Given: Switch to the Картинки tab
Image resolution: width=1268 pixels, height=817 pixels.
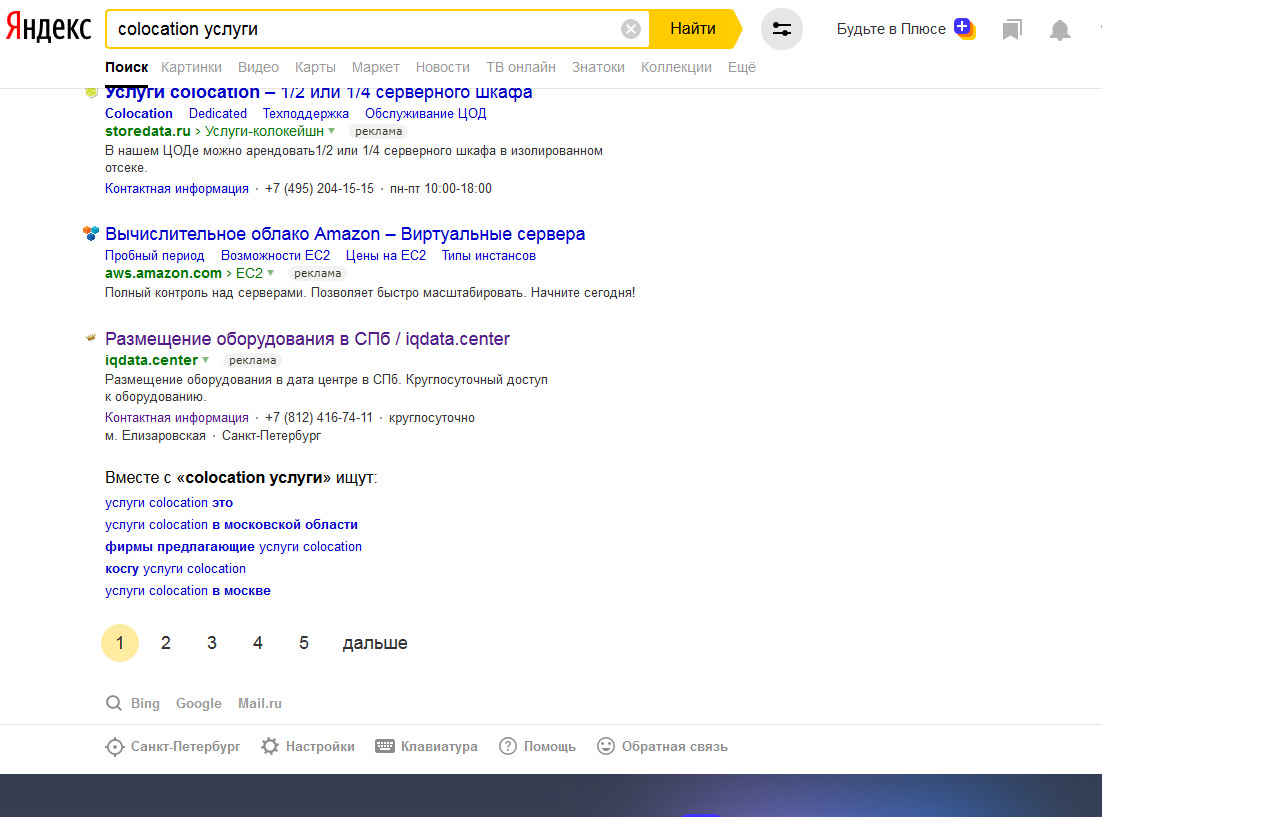Looking at the screenshot, I should point(191,67).
